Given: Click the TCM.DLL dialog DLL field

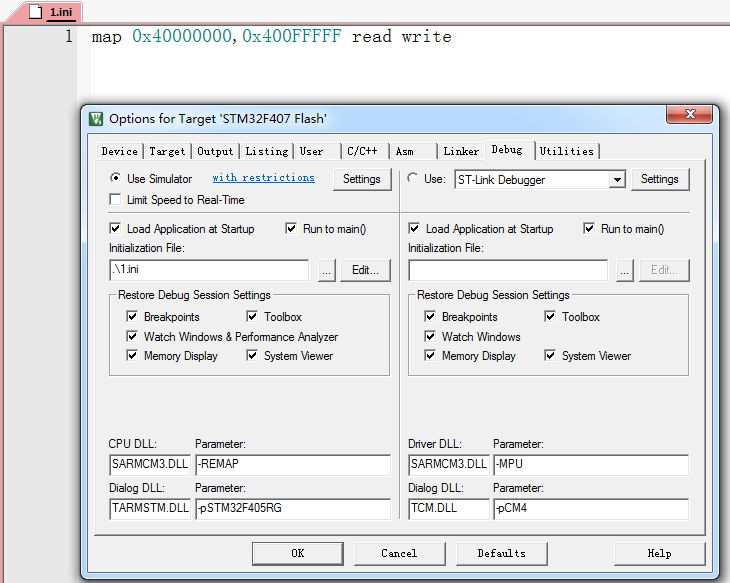Looking at the screenshot, I should point(449,508).
